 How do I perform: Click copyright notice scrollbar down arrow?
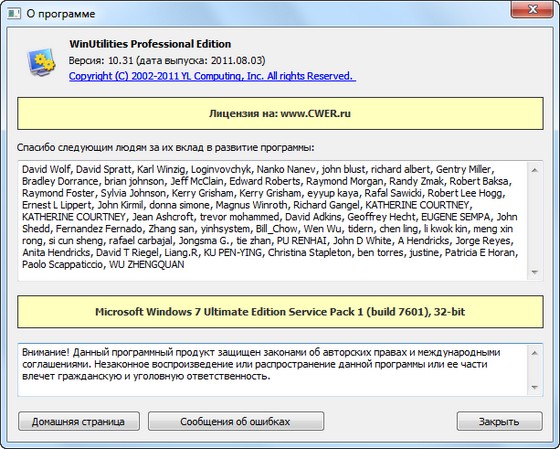535,387
